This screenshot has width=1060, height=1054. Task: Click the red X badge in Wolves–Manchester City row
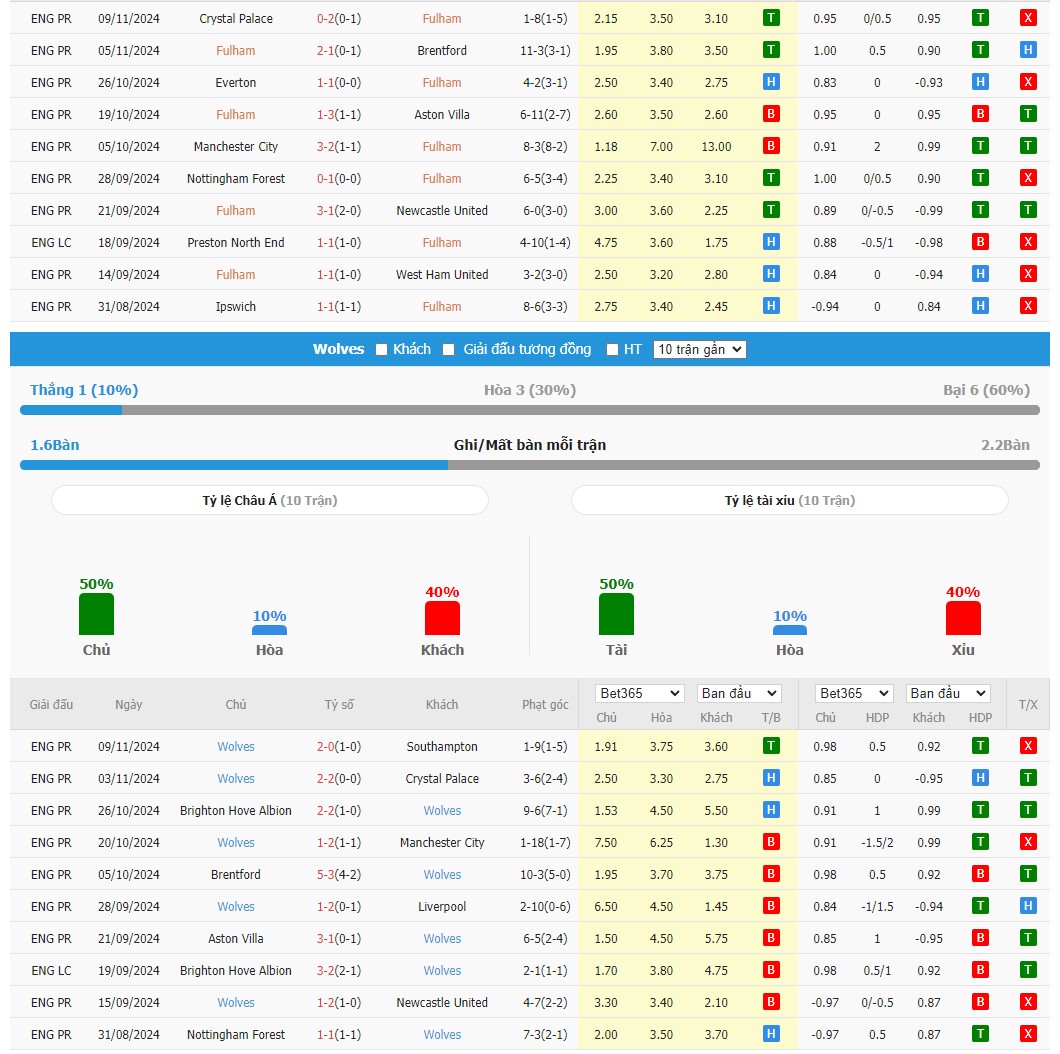(x=1028, y=842)
